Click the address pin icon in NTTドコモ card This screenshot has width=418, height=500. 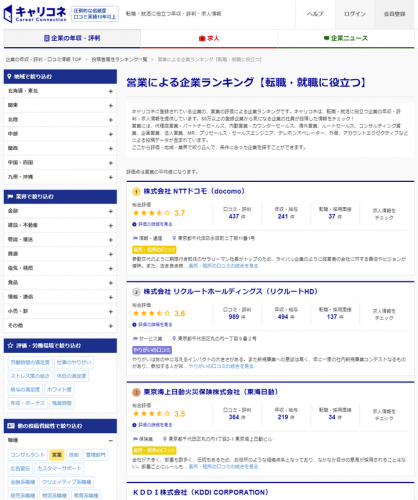[174, 238]
